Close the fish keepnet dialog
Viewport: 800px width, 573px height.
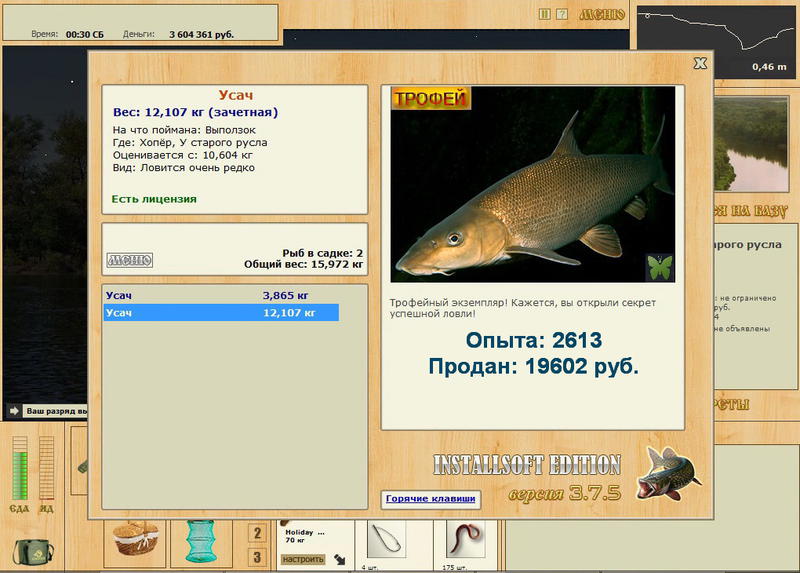click(700, 63)
